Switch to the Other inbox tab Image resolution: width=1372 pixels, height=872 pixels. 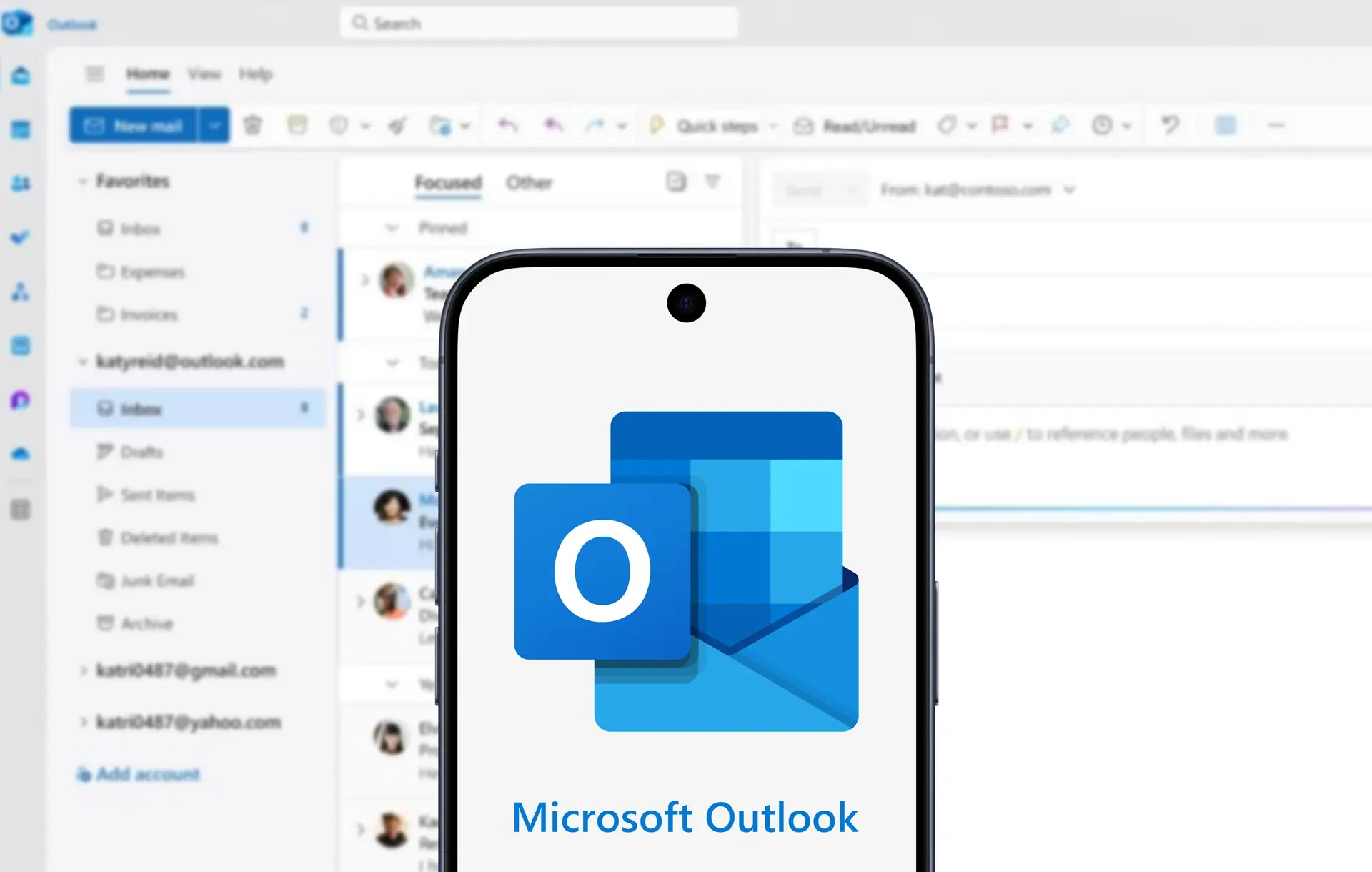click(530, 183)
